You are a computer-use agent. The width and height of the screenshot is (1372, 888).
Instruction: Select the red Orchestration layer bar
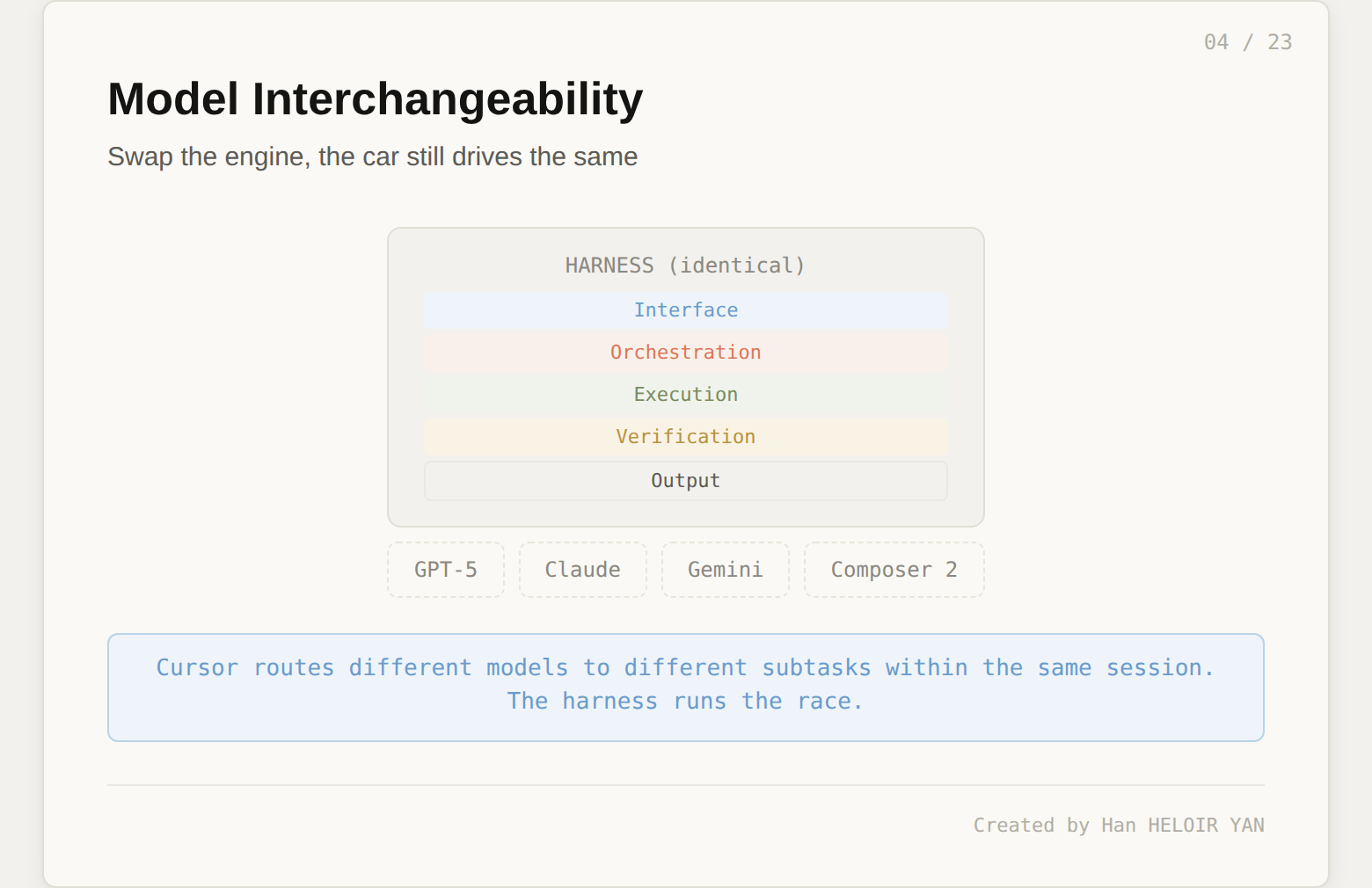[685, 353]
